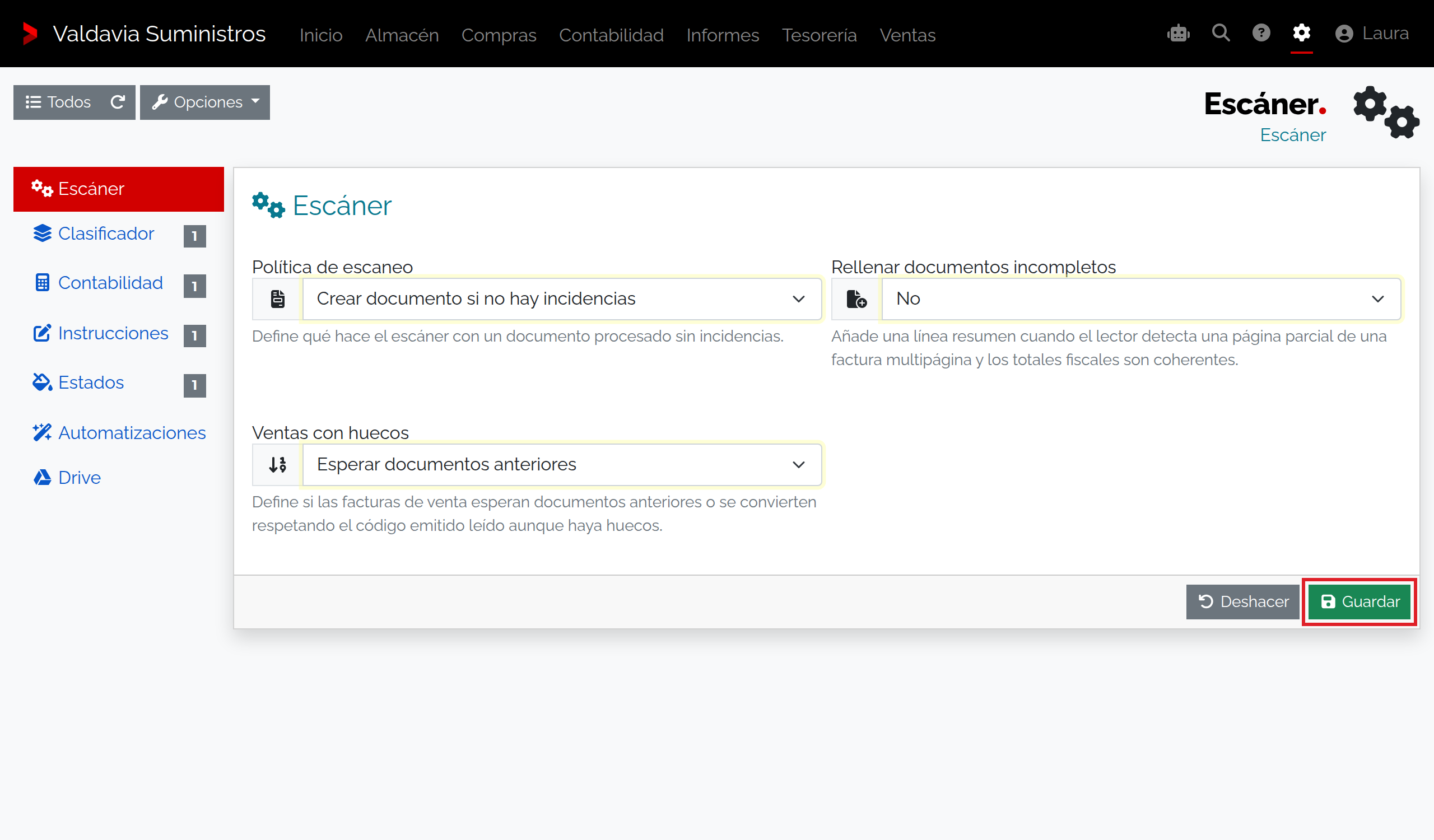
Task: Open the Tesorería menu
Action: pyautogui.click(x=819, y=35)
